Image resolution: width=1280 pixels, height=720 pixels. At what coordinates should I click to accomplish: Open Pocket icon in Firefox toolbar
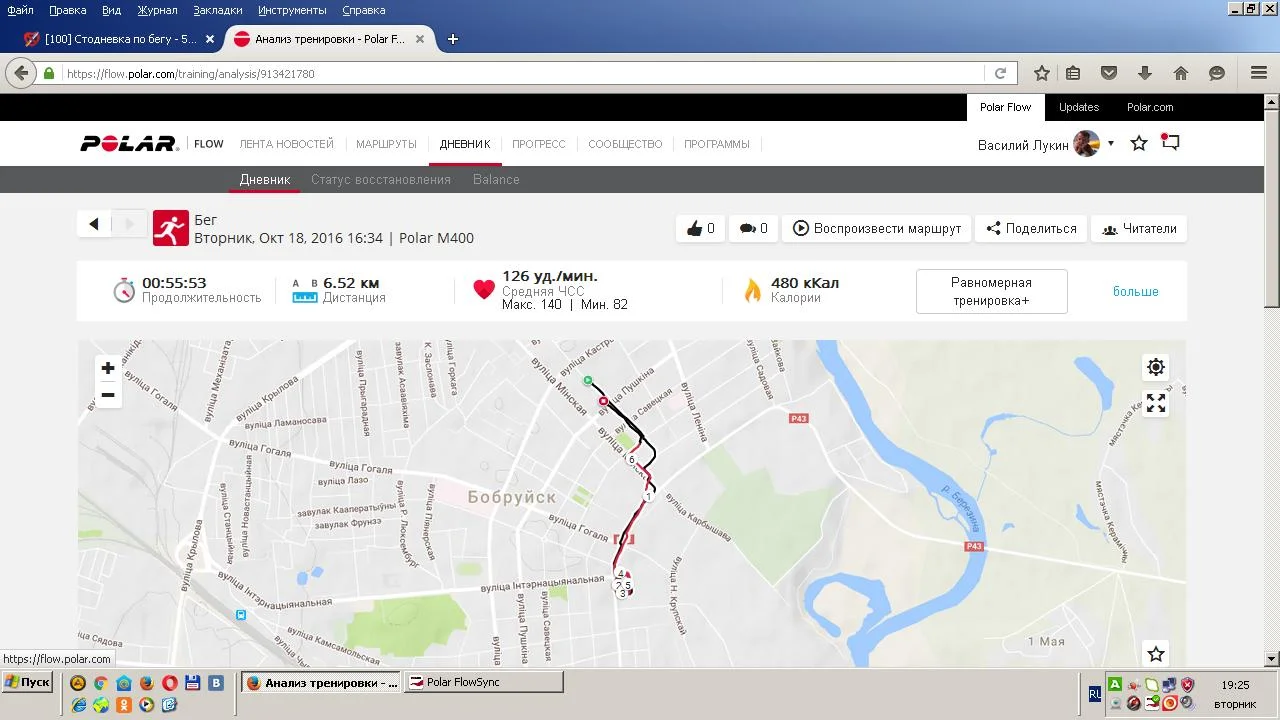pos(1109,73)
